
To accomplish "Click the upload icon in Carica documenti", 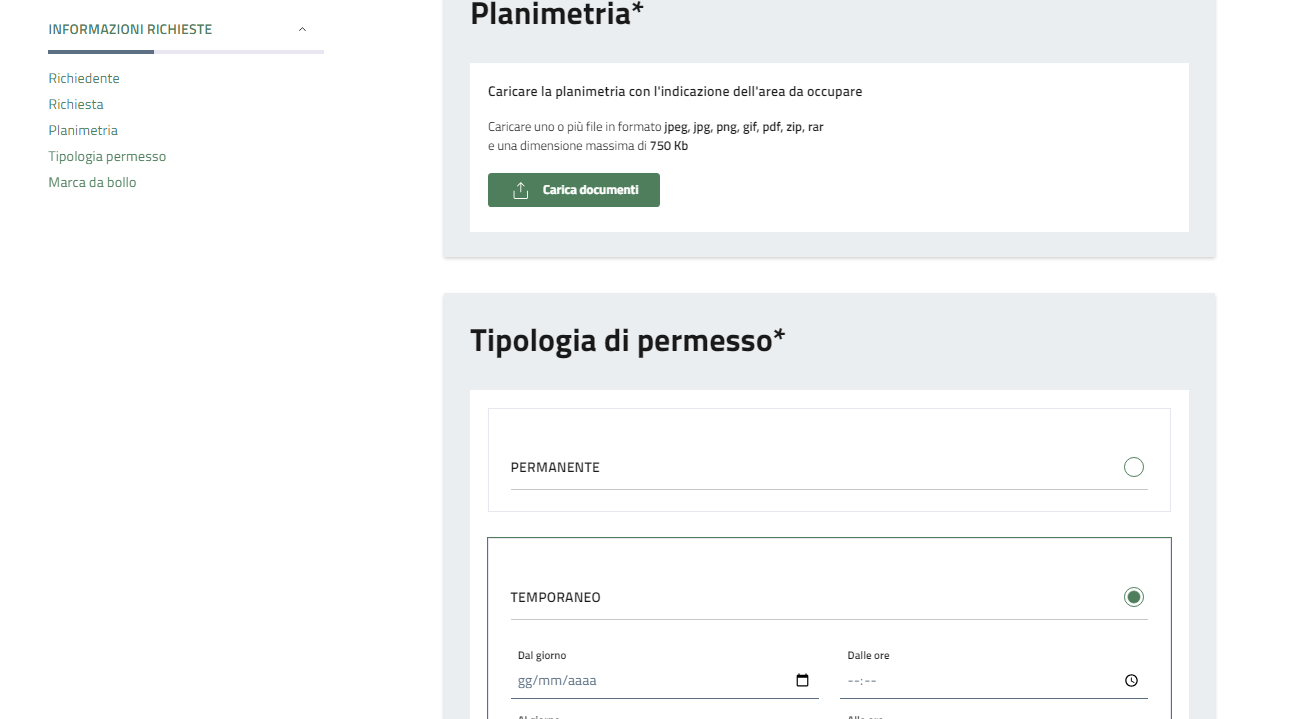I will click(x=520, y=190).
